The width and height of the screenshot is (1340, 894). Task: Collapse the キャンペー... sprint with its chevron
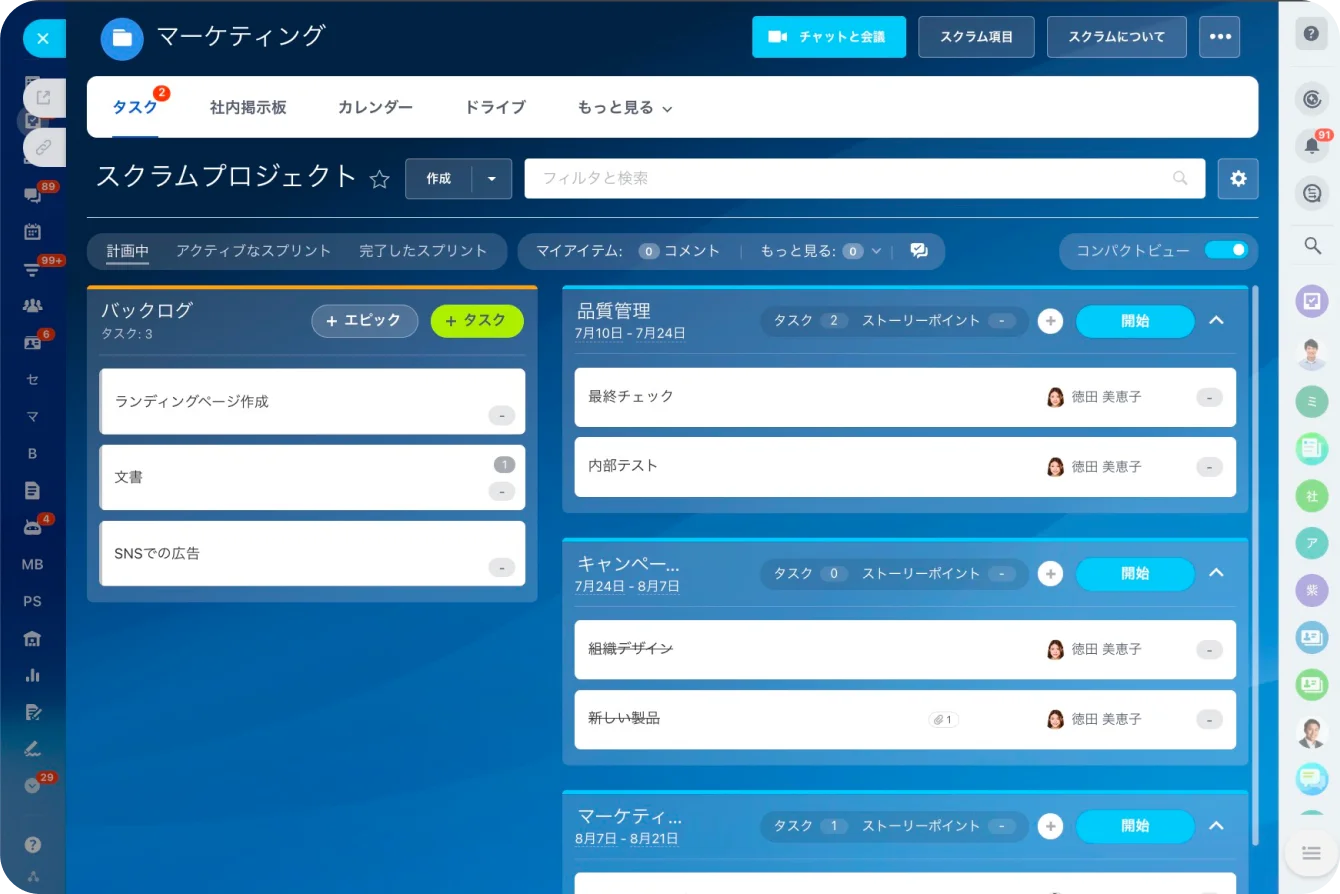[1216, 573]
